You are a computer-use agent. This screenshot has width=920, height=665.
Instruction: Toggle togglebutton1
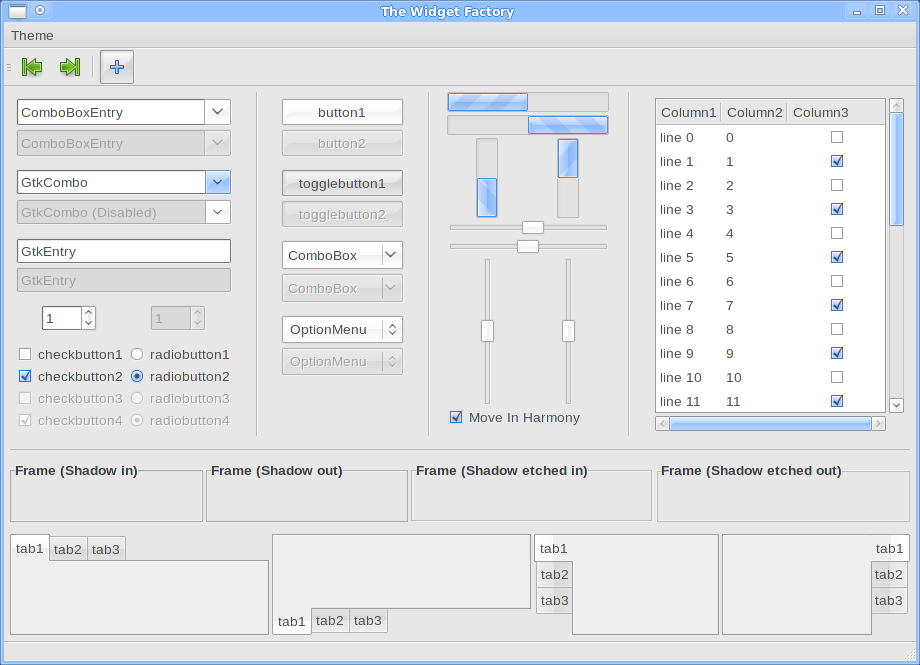click(342, 184)
